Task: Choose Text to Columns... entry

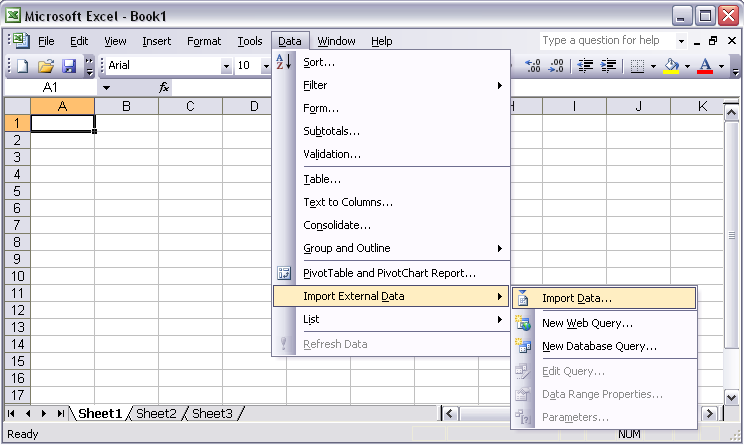Action: [x=391, y=202]
